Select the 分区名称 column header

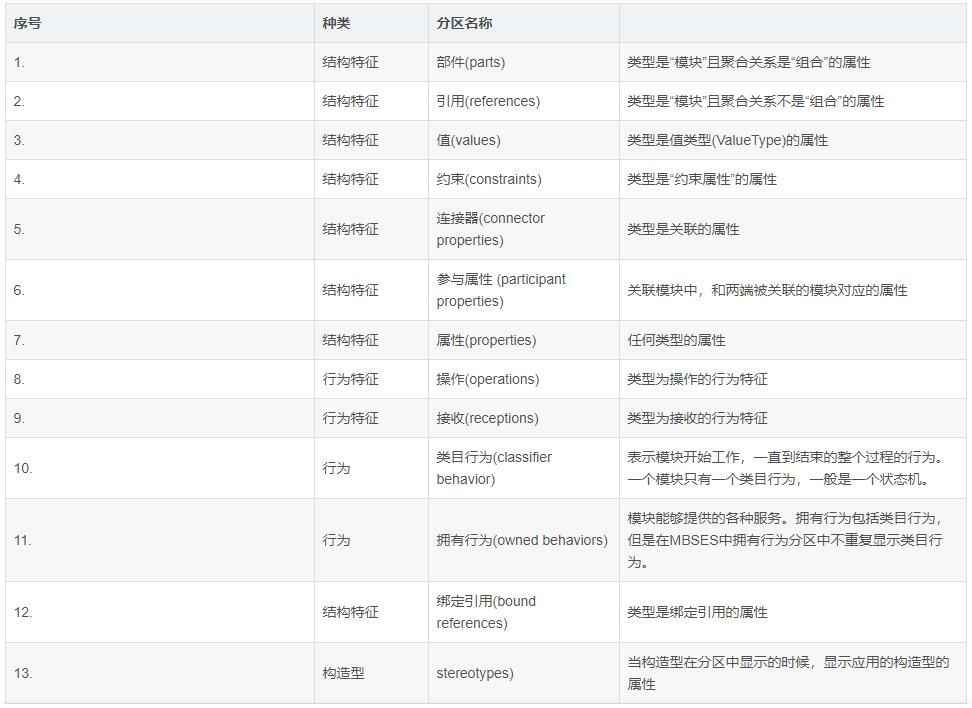(524, 24)
